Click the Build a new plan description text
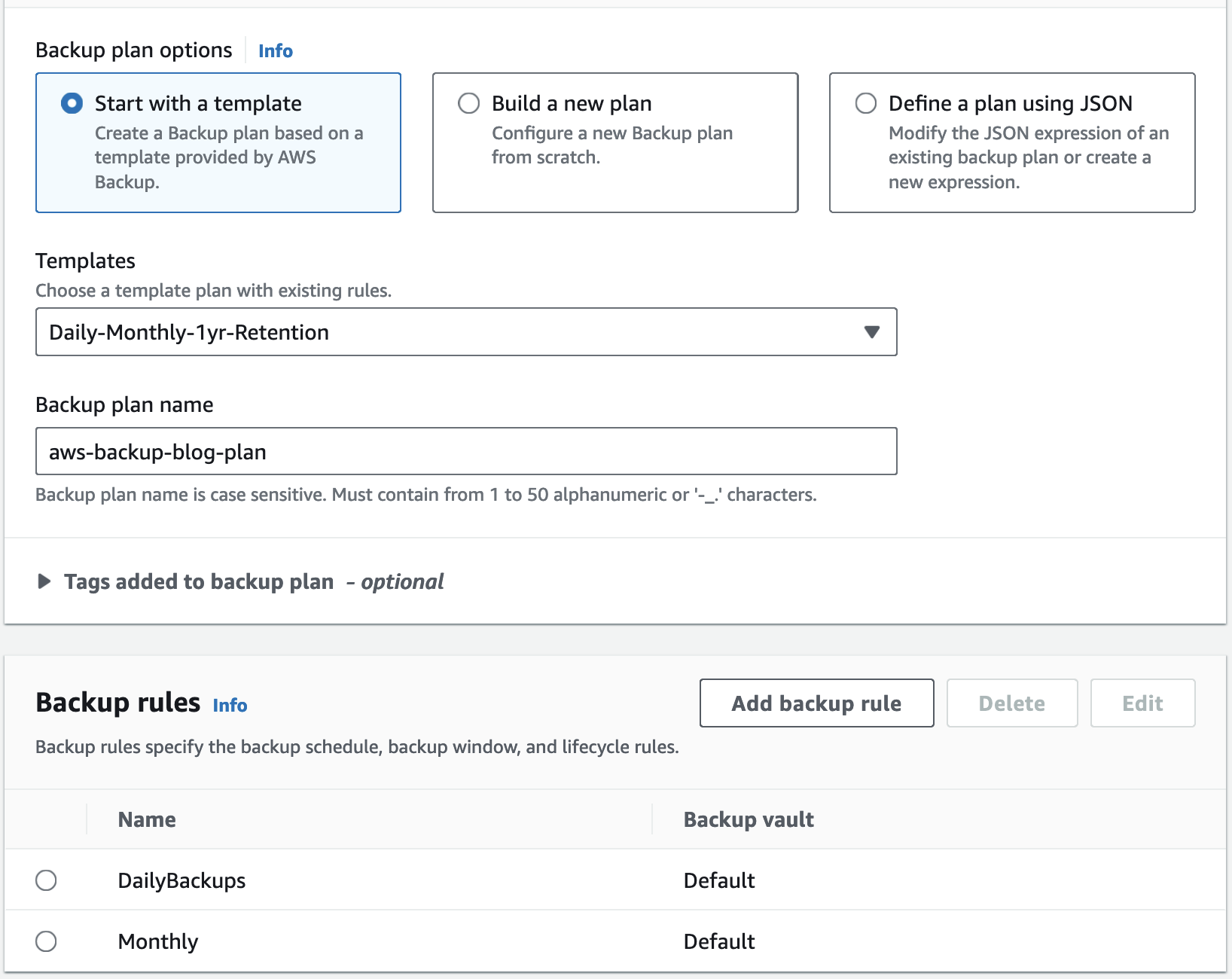1232x979 pixels. [611, 145]
